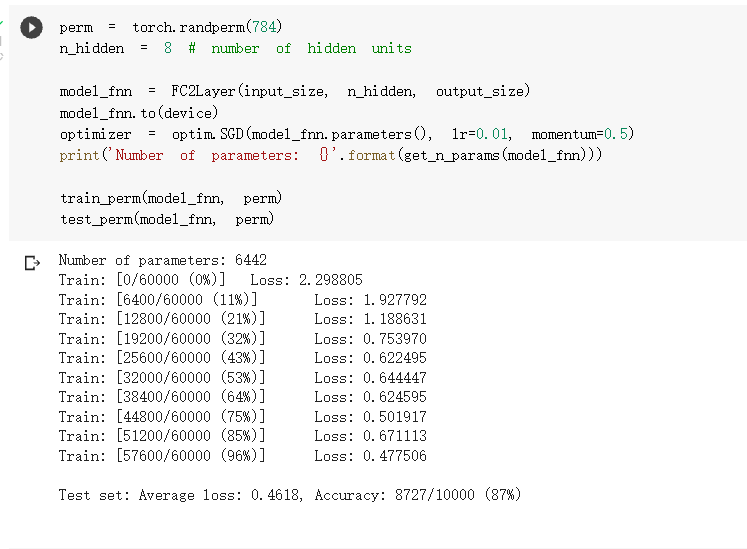Click the 'momentum=0.5' parameter in code
Screen dimensions: 747x549
582,134
